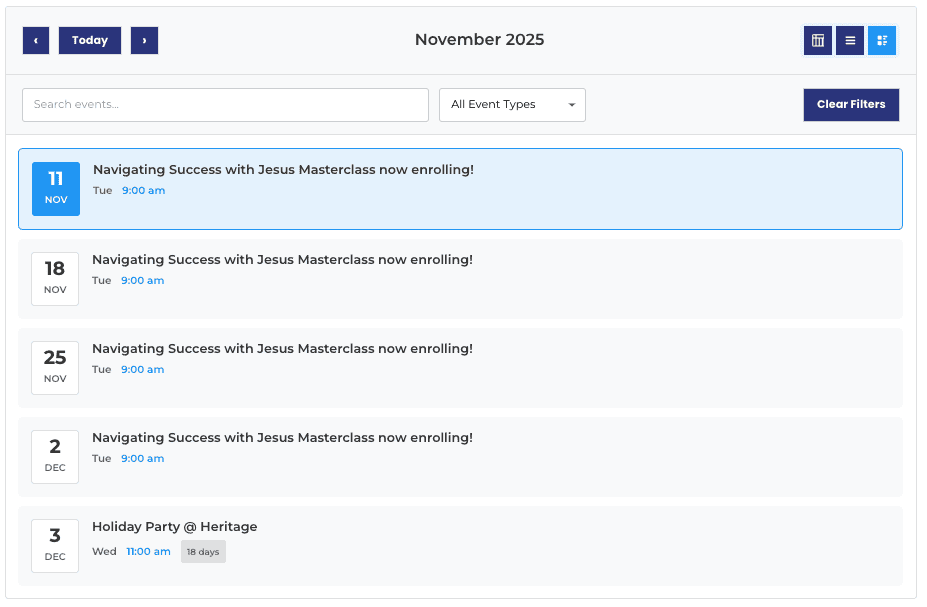The width and height of the screenshot is (927, 607).
Task: Go to the previous month arrow
Action: coord(36,41)
